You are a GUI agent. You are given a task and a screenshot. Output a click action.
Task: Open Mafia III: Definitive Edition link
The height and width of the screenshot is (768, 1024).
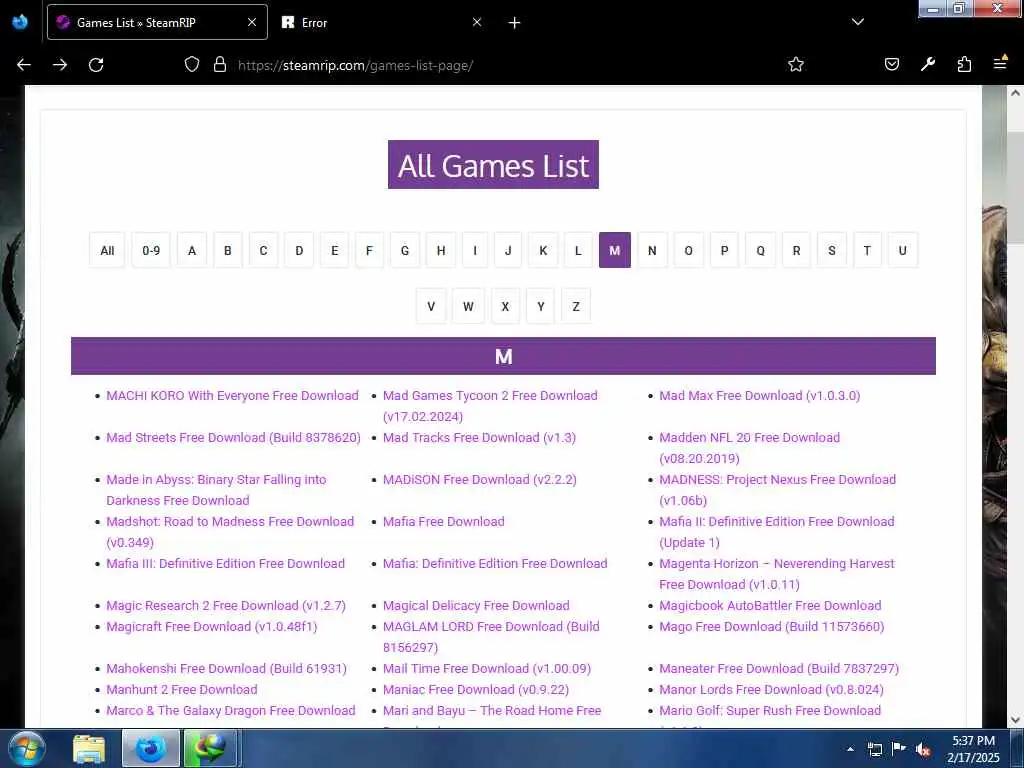coord(225,563)
